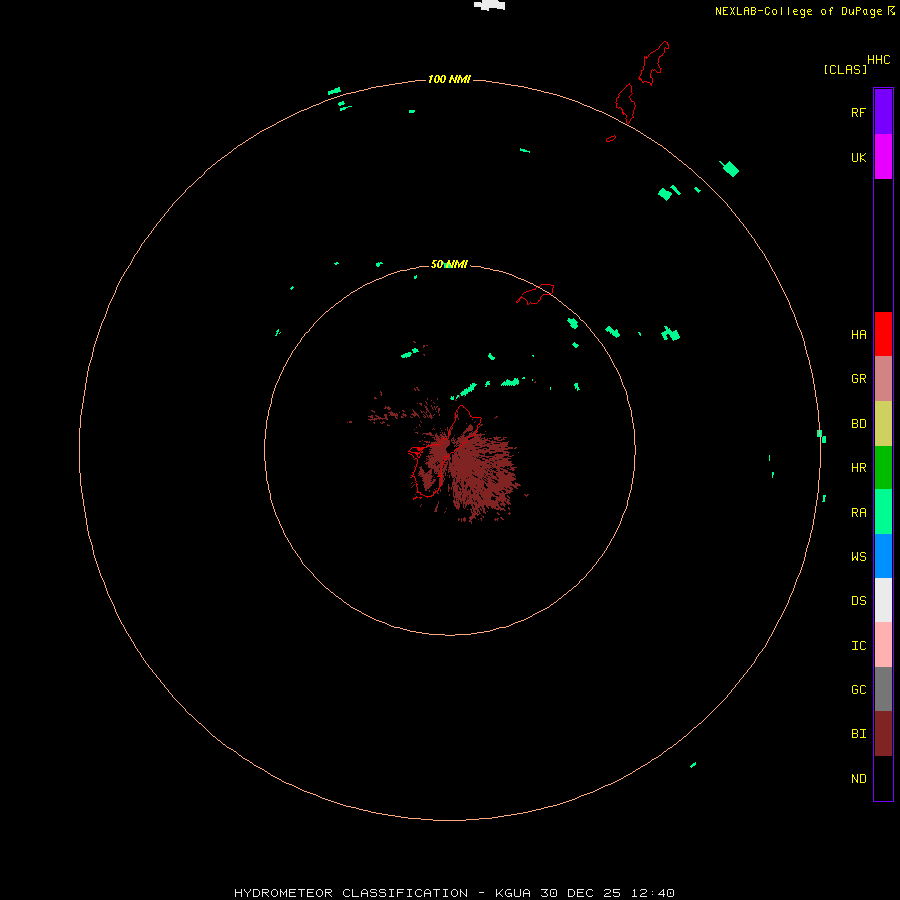Click the BD legend label
This screenshot has height=900, width=900.
click(858, 423)
